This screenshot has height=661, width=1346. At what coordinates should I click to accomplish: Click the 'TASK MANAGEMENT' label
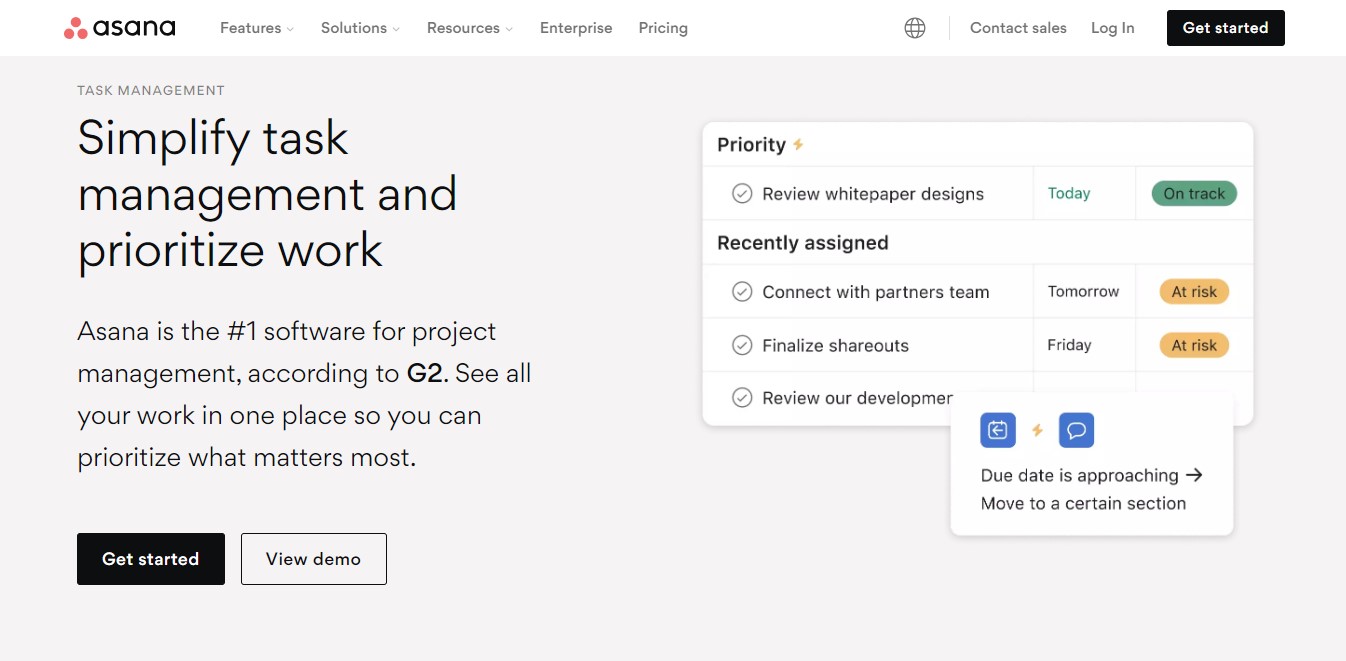[x=151, y=90]
